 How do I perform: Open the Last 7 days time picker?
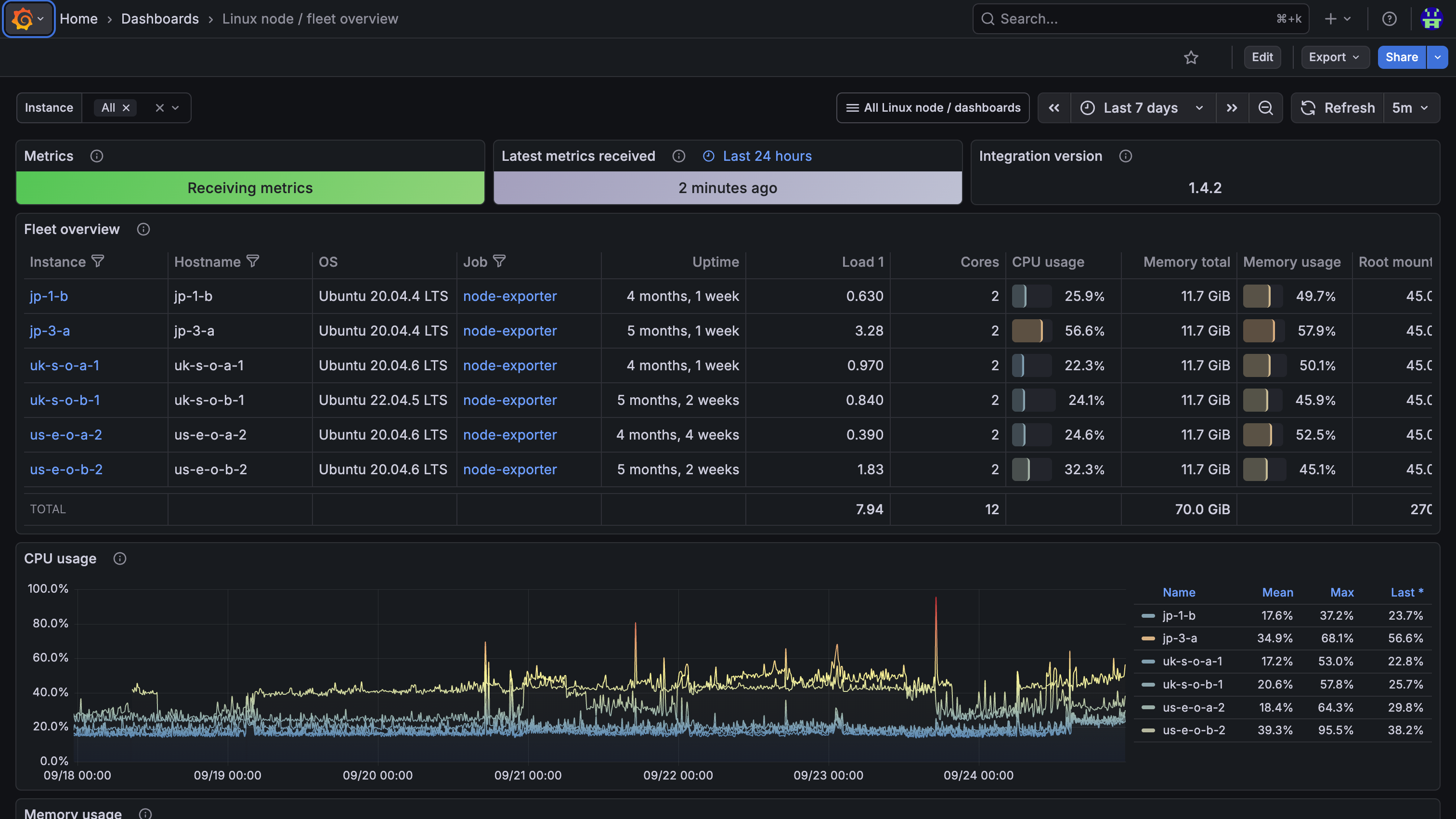coord(1143,108)
